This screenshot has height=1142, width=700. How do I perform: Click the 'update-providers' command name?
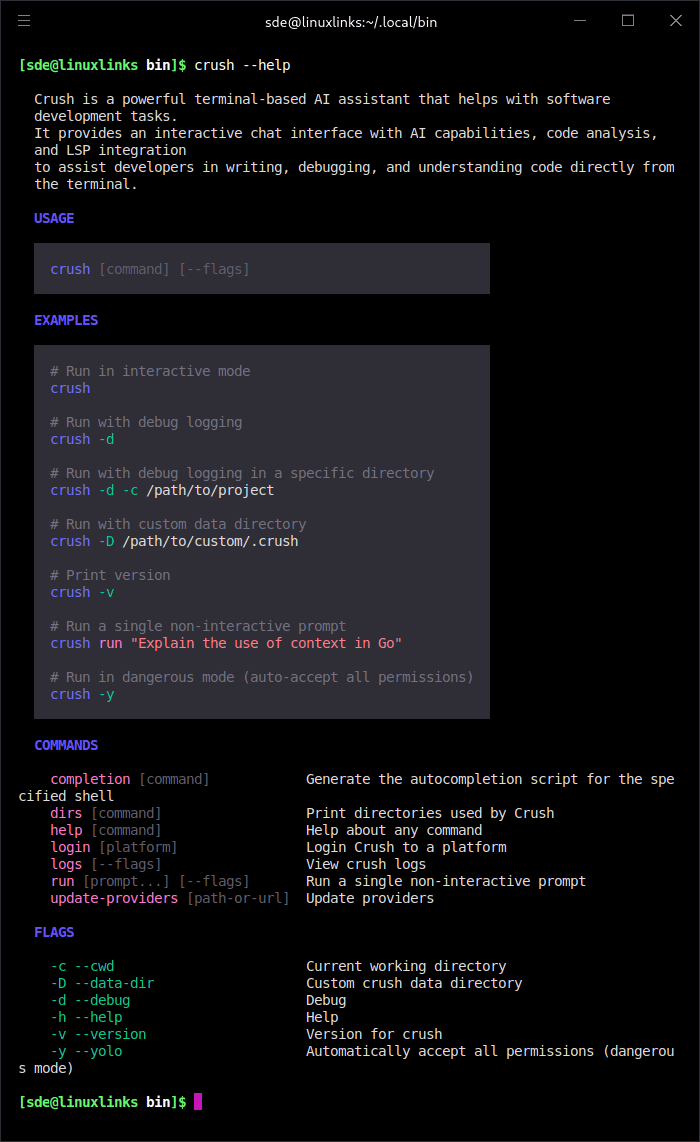tap(114, 898)
